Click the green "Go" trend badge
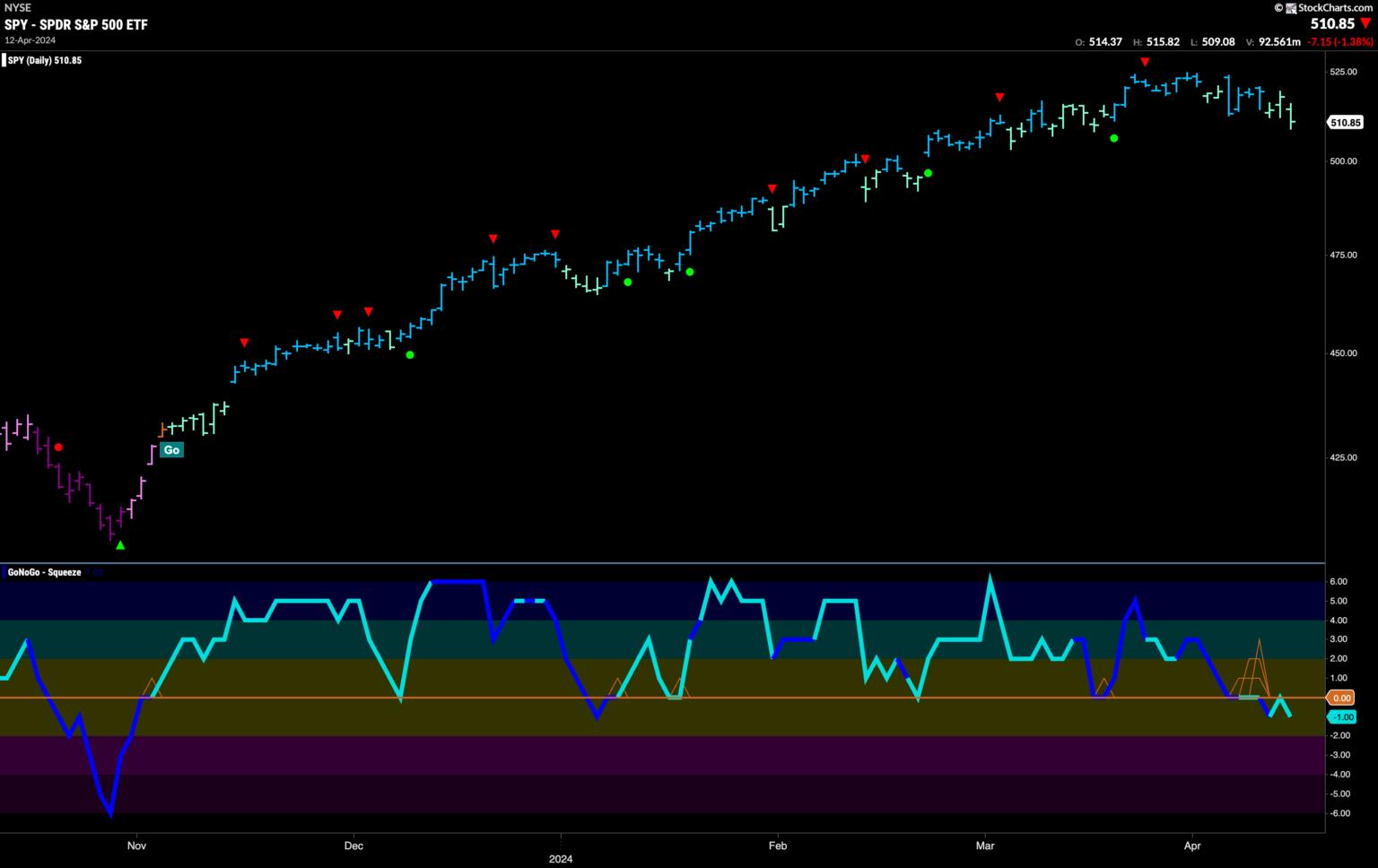Viewport: 1378px width, 868px height. 171,450
